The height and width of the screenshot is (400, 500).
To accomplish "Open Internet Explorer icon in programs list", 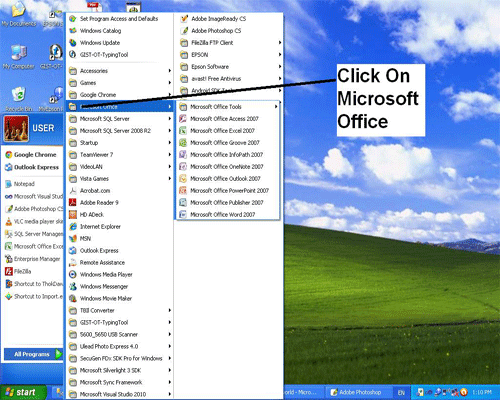I will coord(73,226).
